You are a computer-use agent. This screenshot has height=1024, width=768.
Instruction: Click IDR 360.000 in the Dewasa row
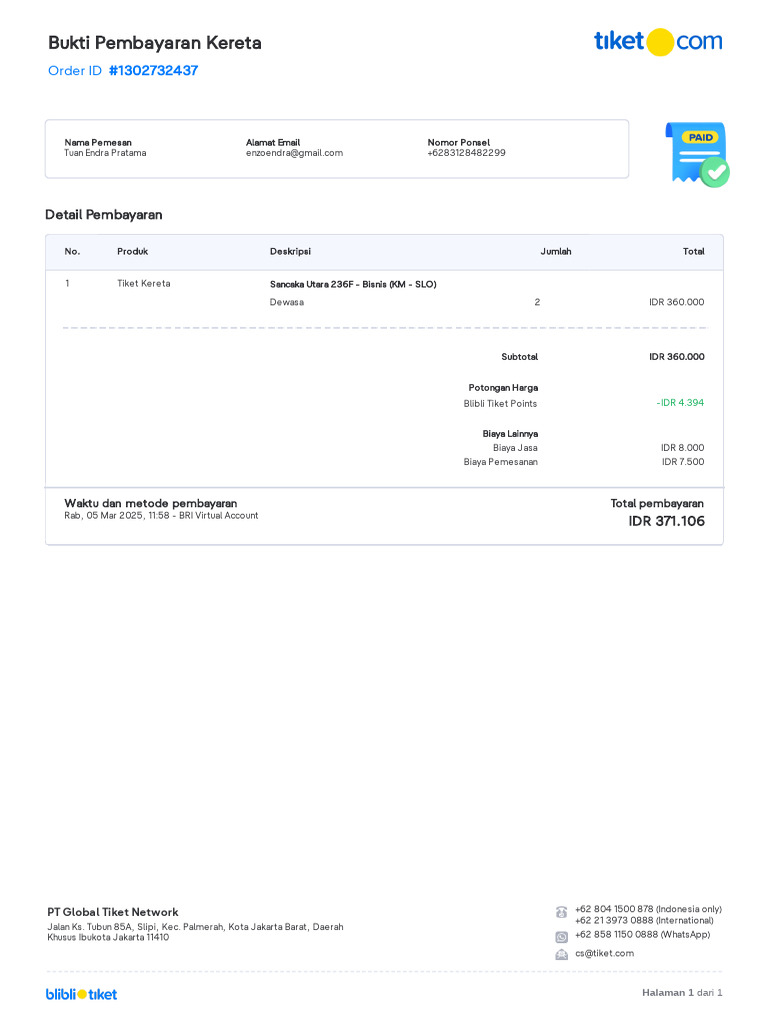coord(677,302)
